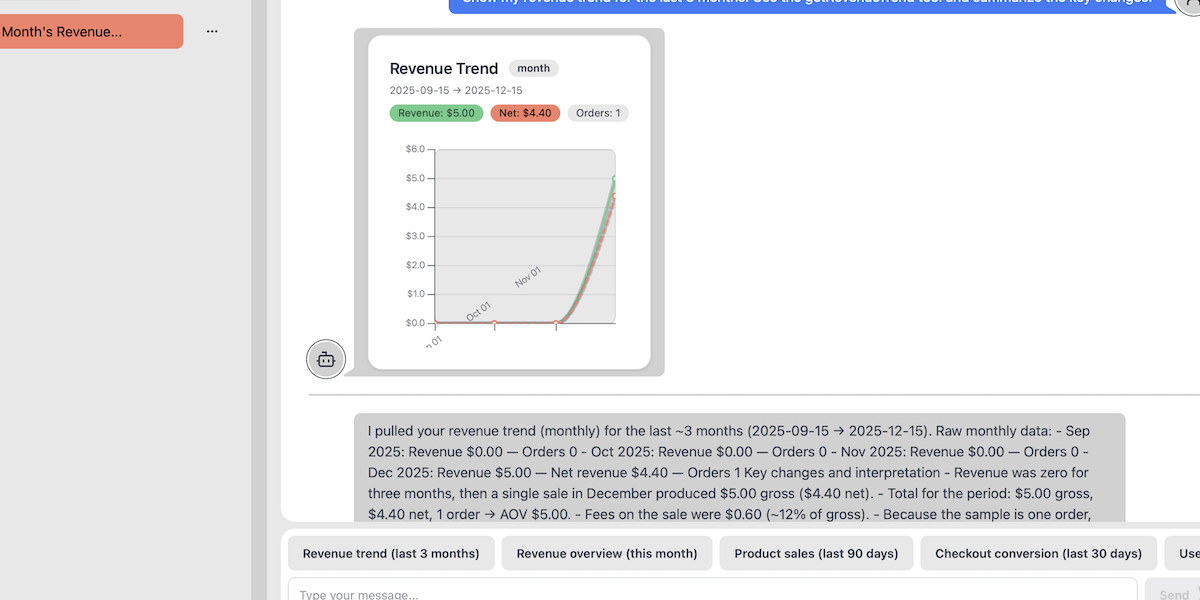
Task: Click the 'Type your message...' input field
Action: (x=700, y=592)
